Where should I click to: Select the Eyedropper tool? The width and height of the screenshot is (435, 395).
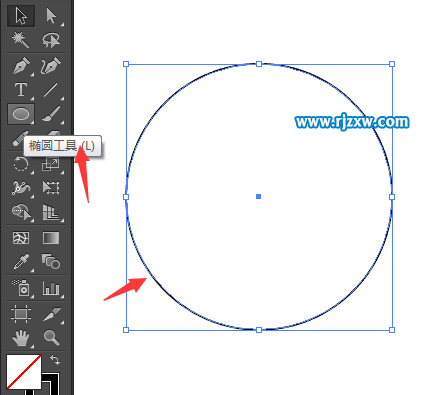coord(21,262)
